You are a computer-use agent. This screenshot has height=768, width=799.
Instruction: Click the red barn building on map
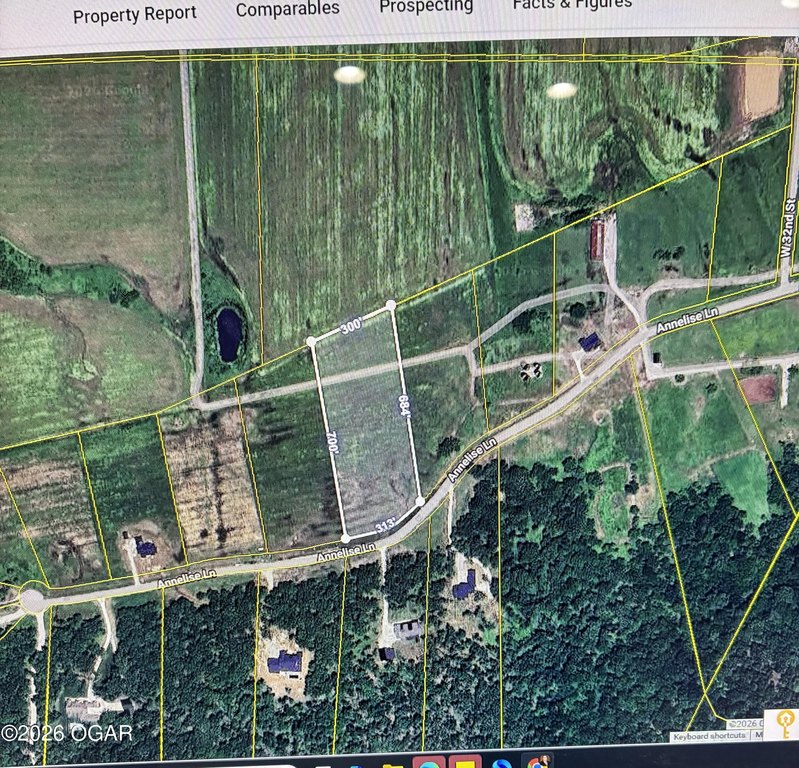pyautogui.click(x=597, y=240)
